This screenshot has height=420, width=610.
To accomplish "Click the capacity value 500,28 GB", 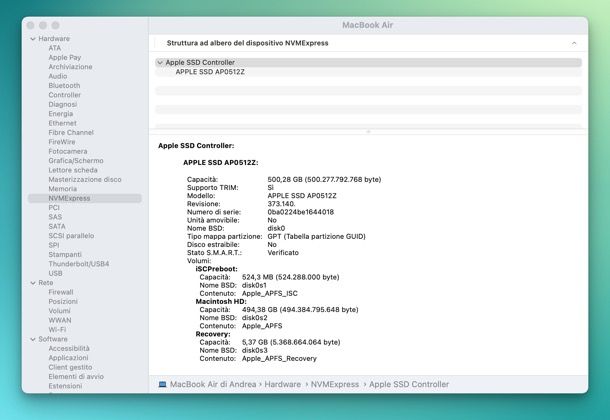I will [285, 179].
